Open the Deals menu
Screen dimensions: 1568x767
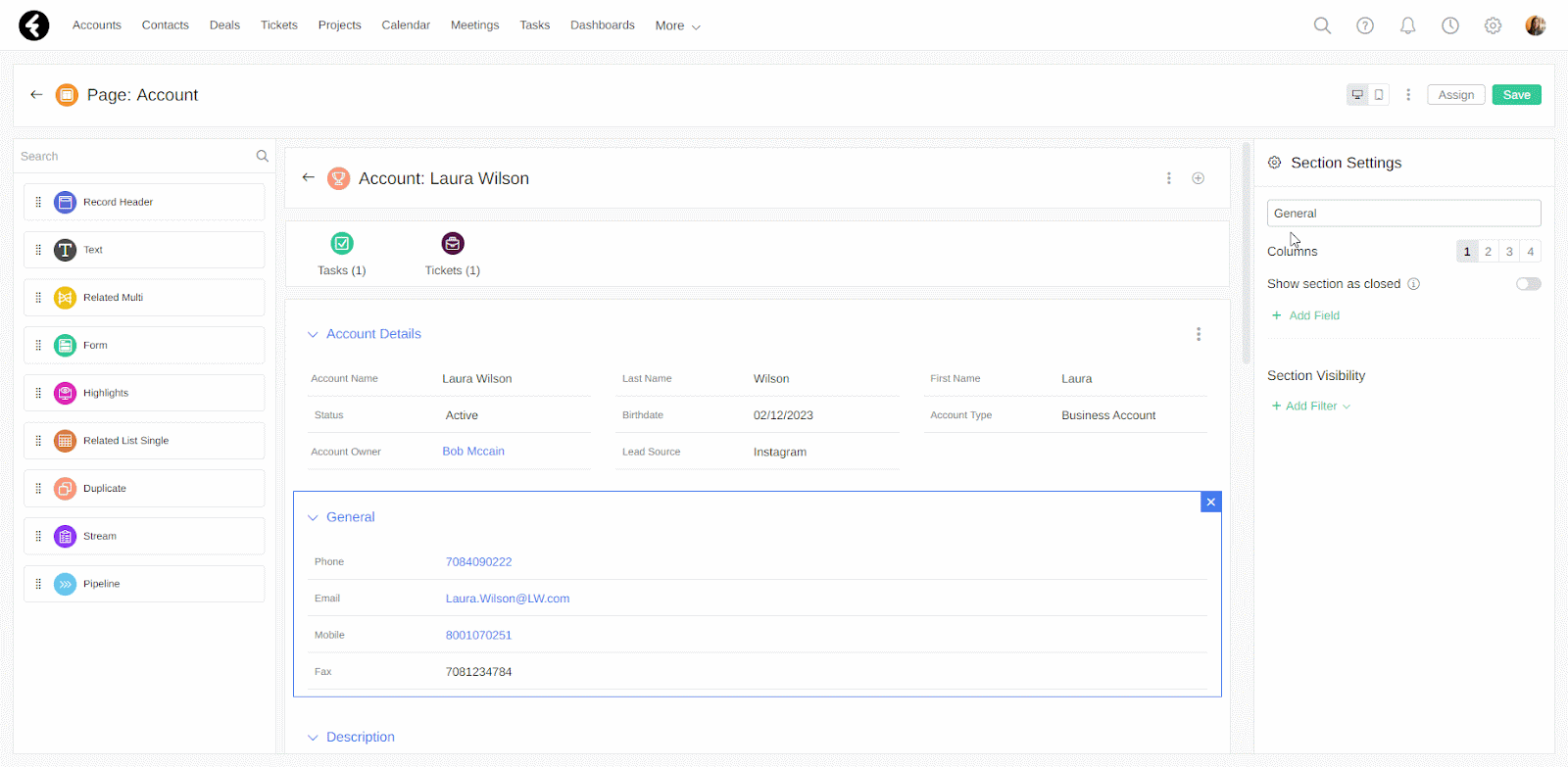[x=224, y=25]
